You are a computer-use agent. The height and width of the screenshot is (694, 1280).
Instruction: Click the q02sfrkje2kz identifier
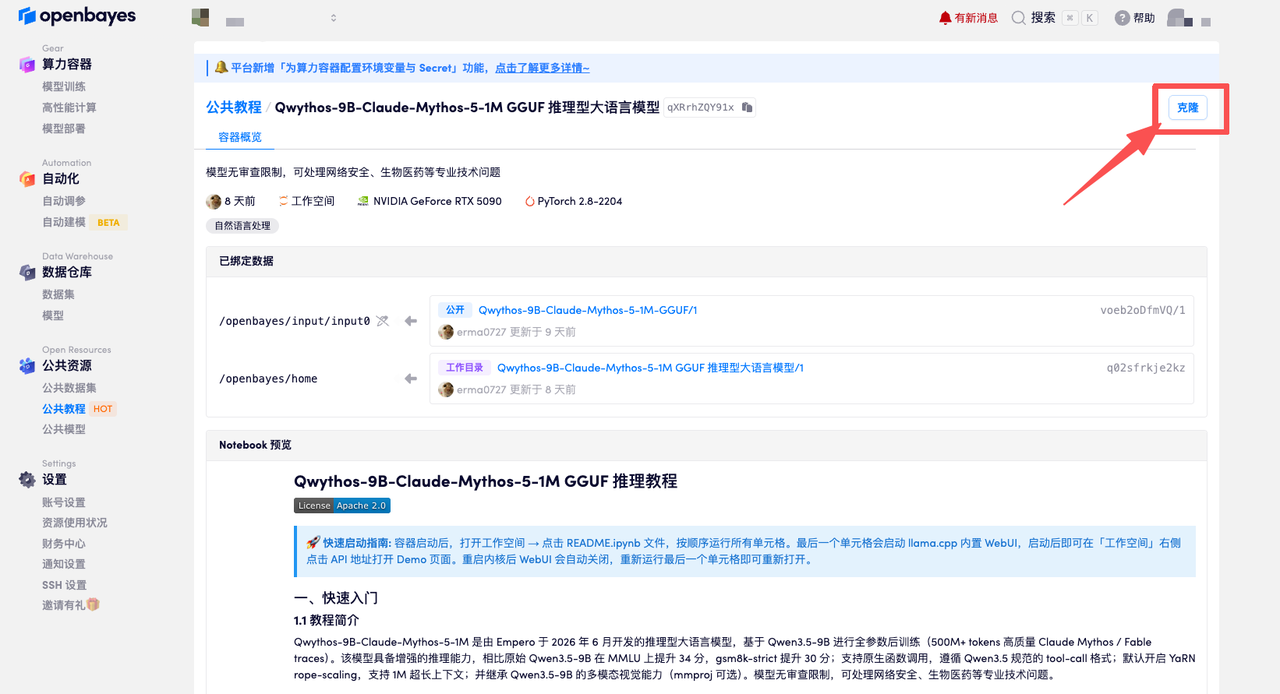coord(1145,368)
